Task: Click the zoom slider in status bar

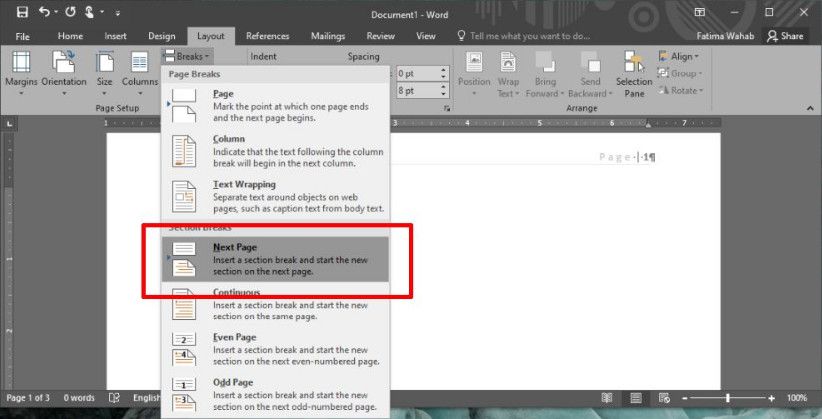Action: point(727,398)
